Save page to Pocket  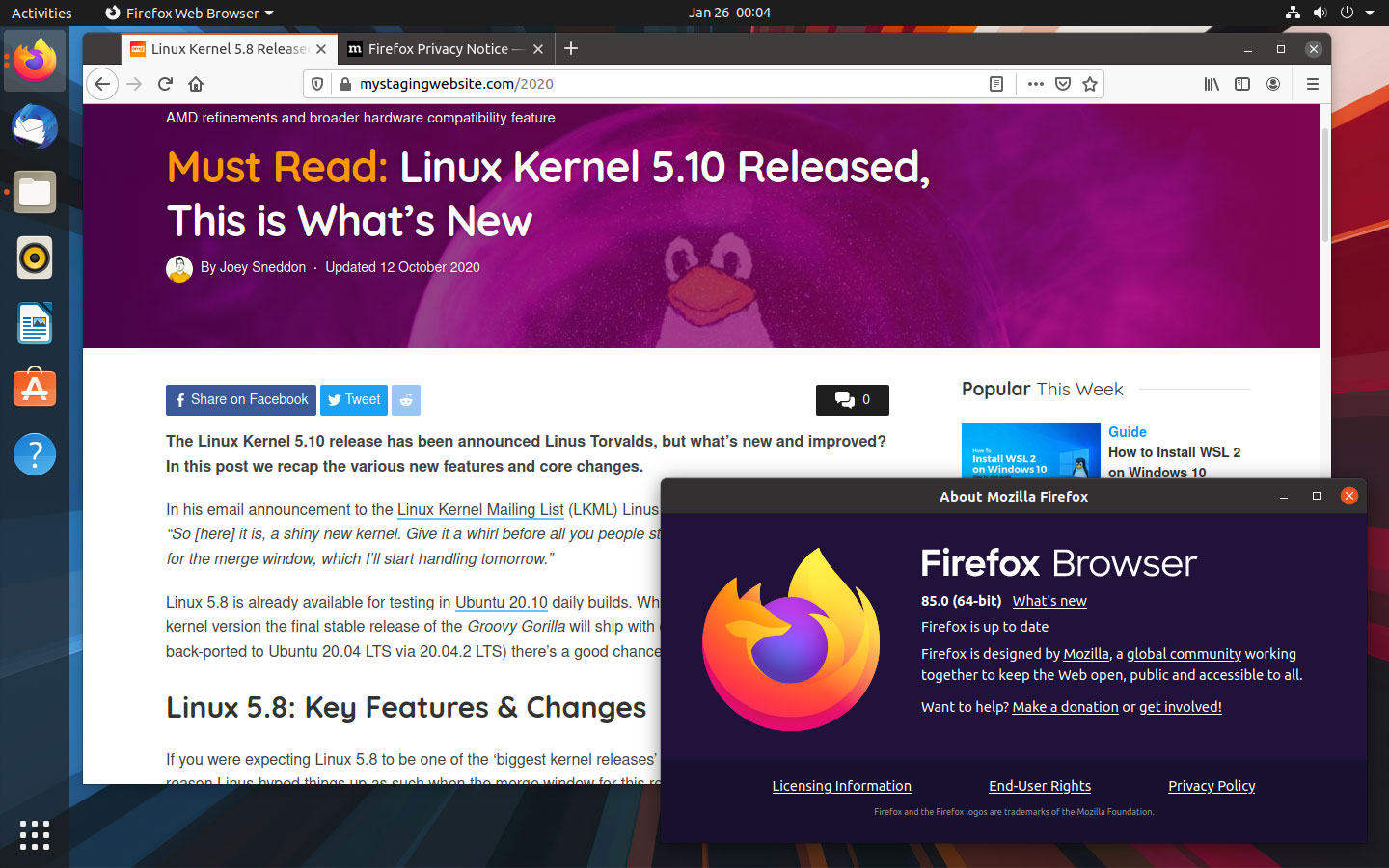(1063, 84)
